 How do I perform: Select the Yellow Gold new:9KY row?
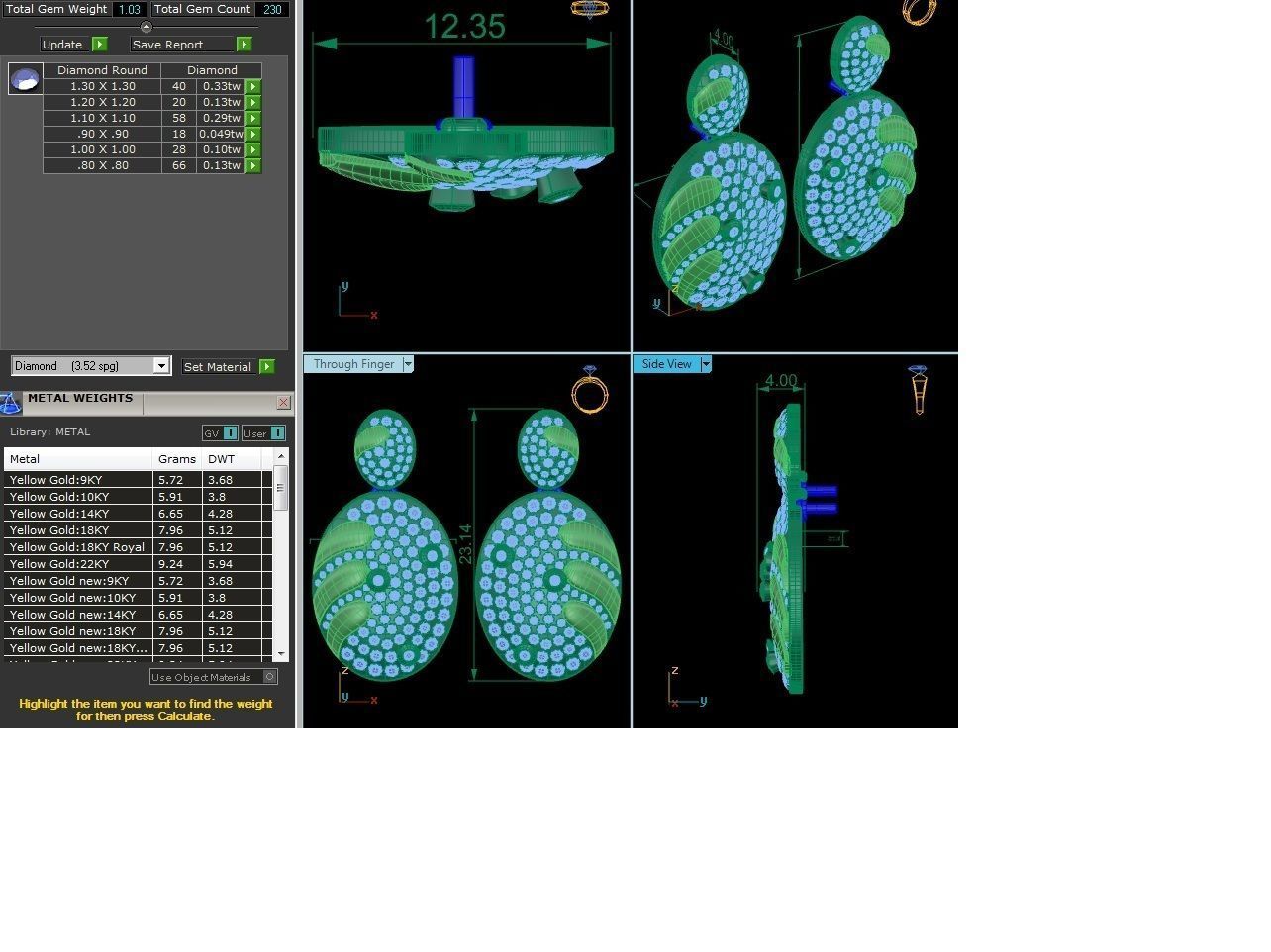coord(139,581)
